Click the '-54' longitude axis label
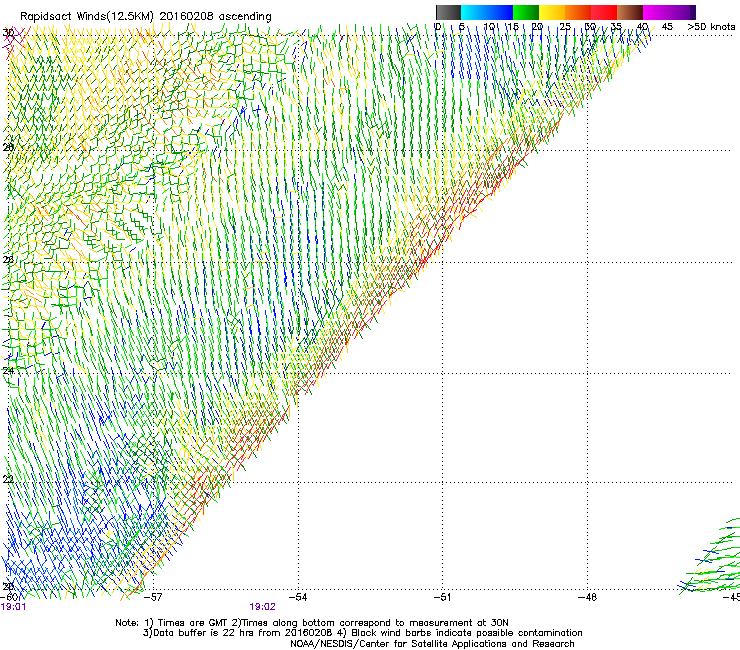Image resolution: width=740 pixels, height=650 pixels. pyautogui.click(x=298, y=597)
